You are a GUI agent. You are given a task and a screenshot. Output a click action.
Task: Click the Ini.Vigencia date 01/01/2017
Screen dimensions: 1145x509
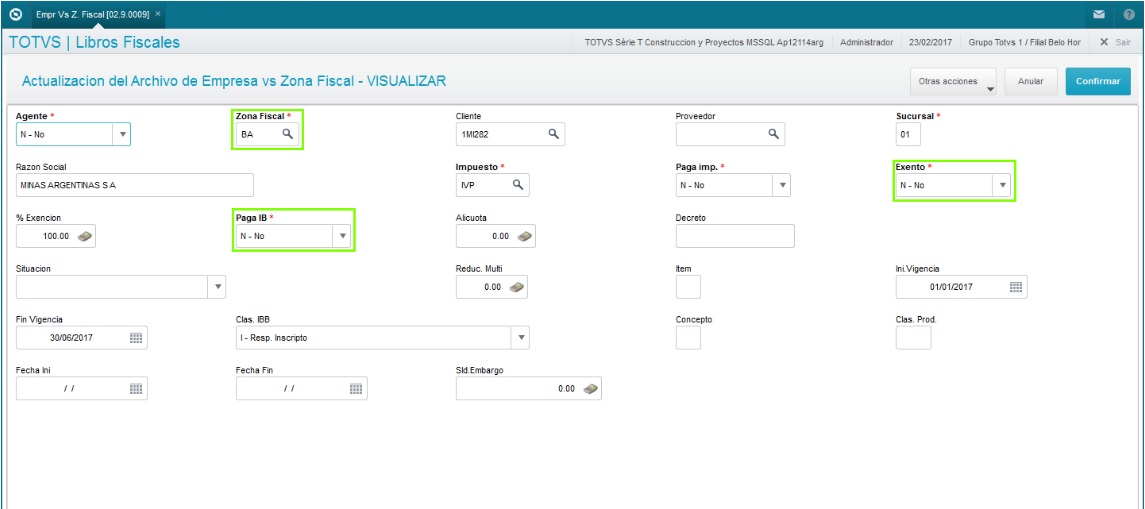951,287
